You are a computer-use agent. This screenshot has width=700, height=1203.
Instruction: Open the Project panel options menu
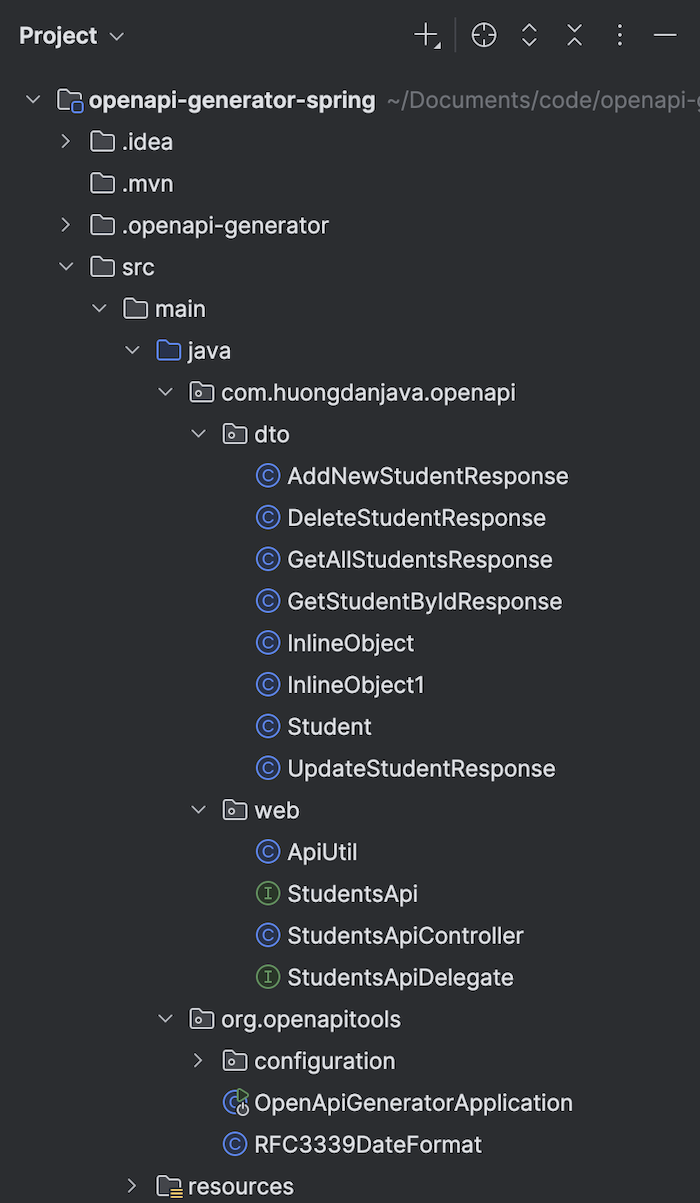coord(620,36)
